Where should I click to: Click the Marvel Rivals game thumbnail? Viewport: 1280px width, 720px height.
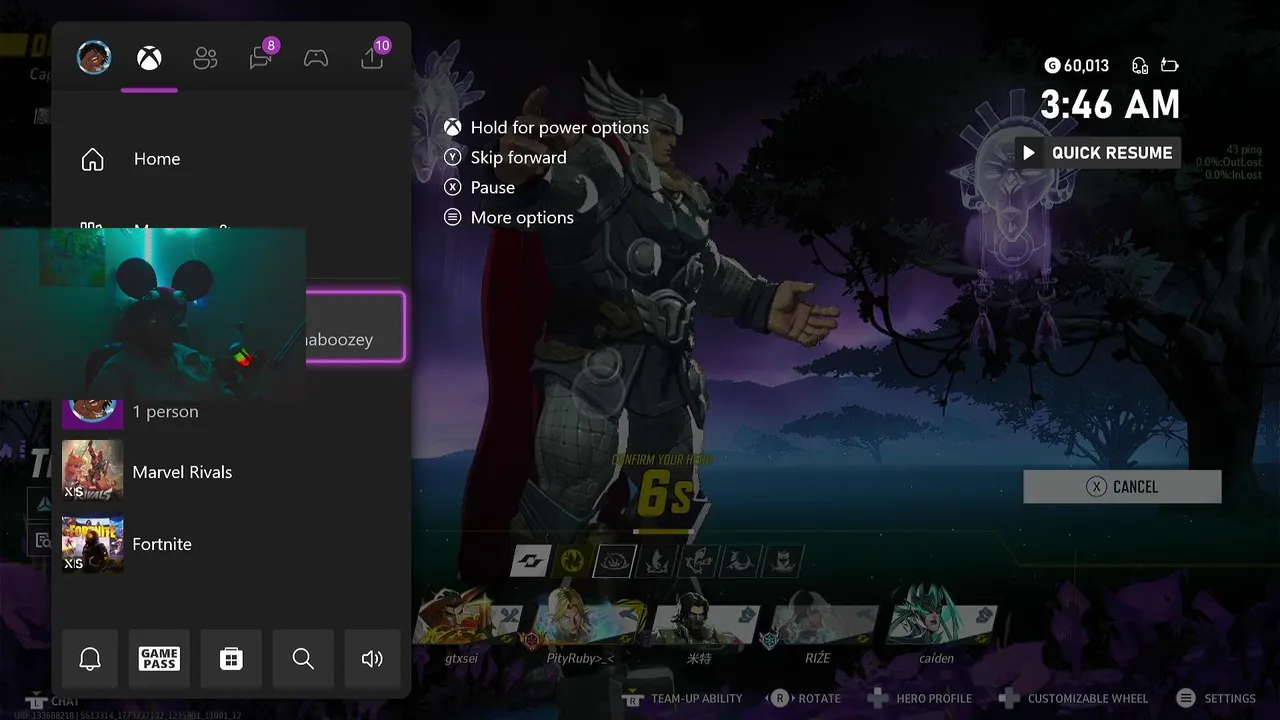click(93, 472)
